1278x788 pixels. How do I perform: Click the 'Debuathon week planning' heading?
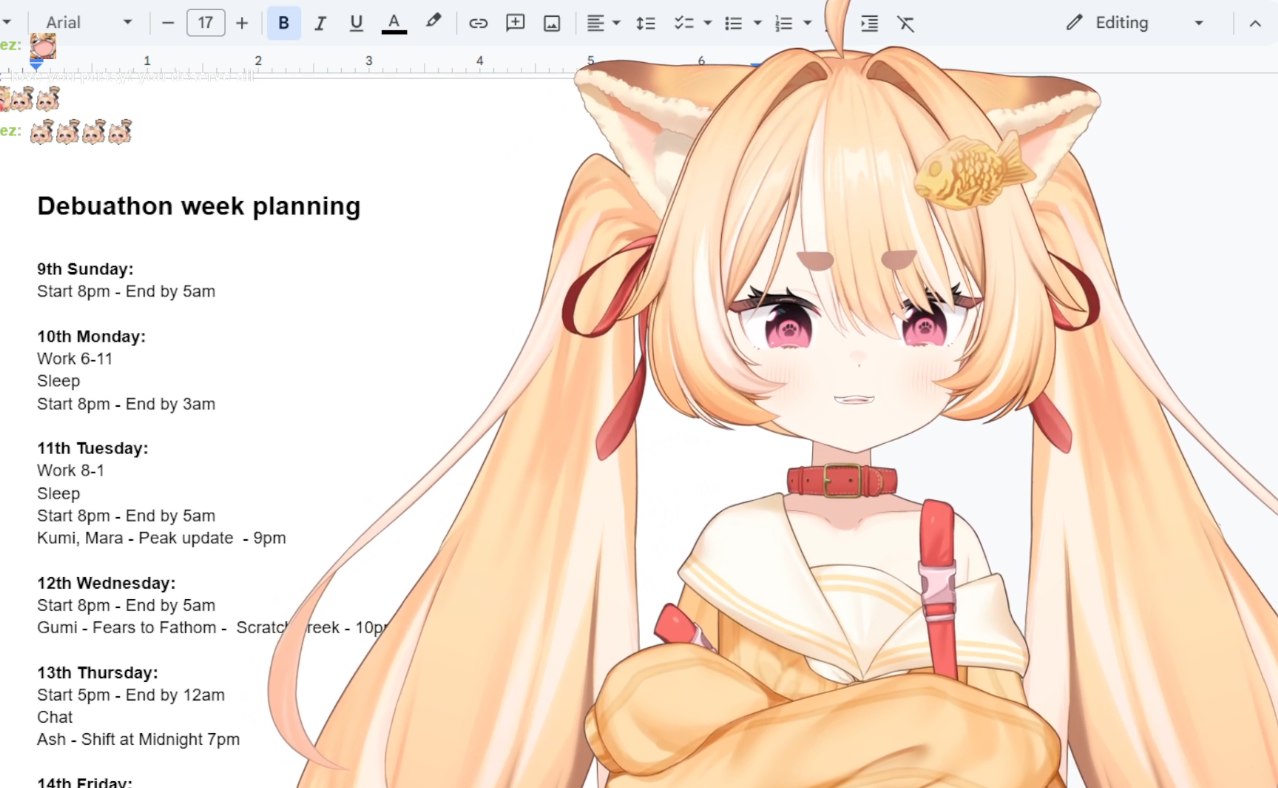[199, 206]
